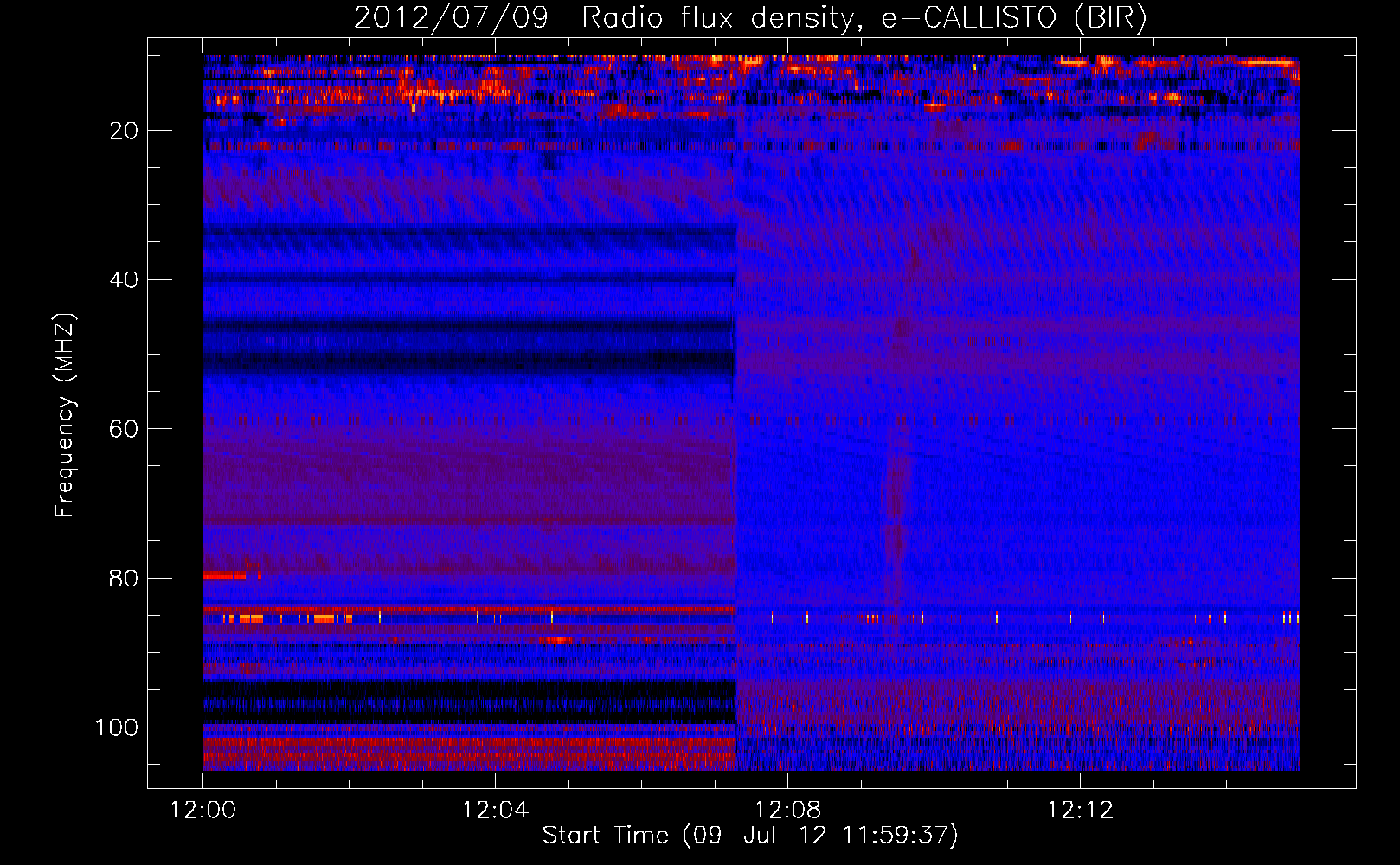Click the '12:12' time axis label
Screen dimensions: 1400x865
1080,811
